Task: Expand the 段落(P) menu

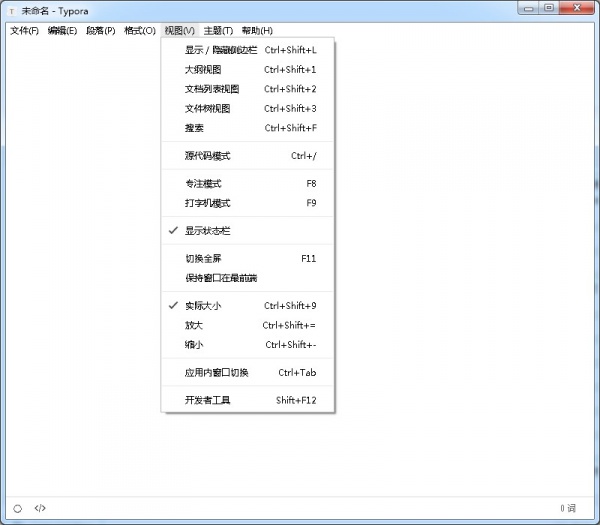Action: [x=100, y=31]
